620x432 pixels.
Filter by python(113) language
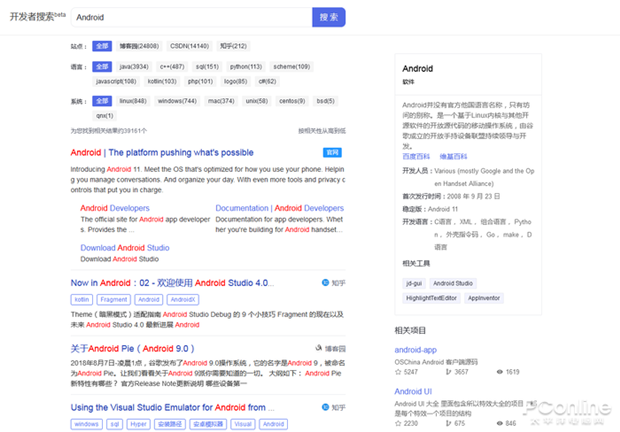pos(246,67)
